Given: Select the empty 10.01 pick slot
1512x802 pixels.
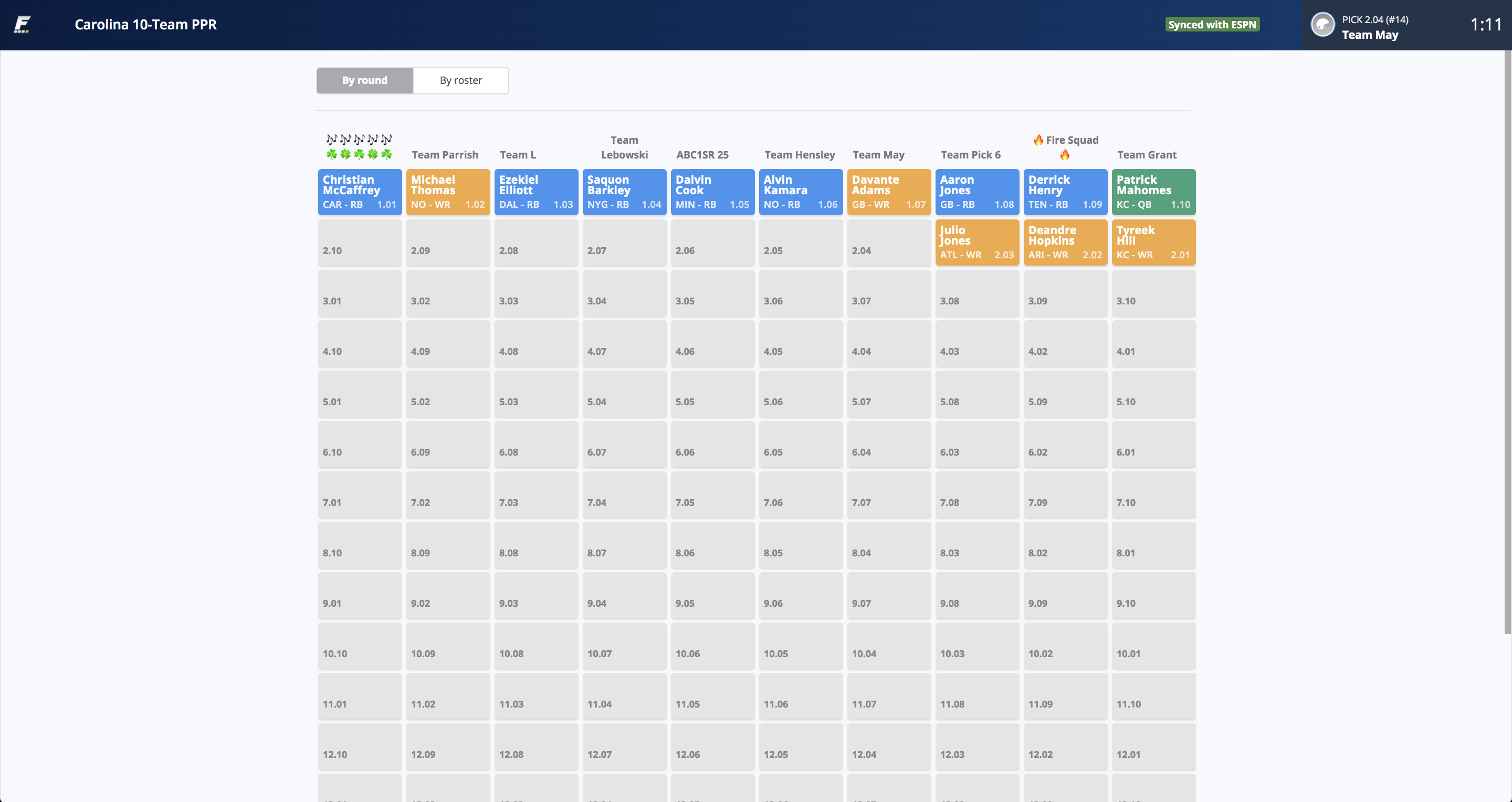Looking at the screenshot, I should 1153,646.
